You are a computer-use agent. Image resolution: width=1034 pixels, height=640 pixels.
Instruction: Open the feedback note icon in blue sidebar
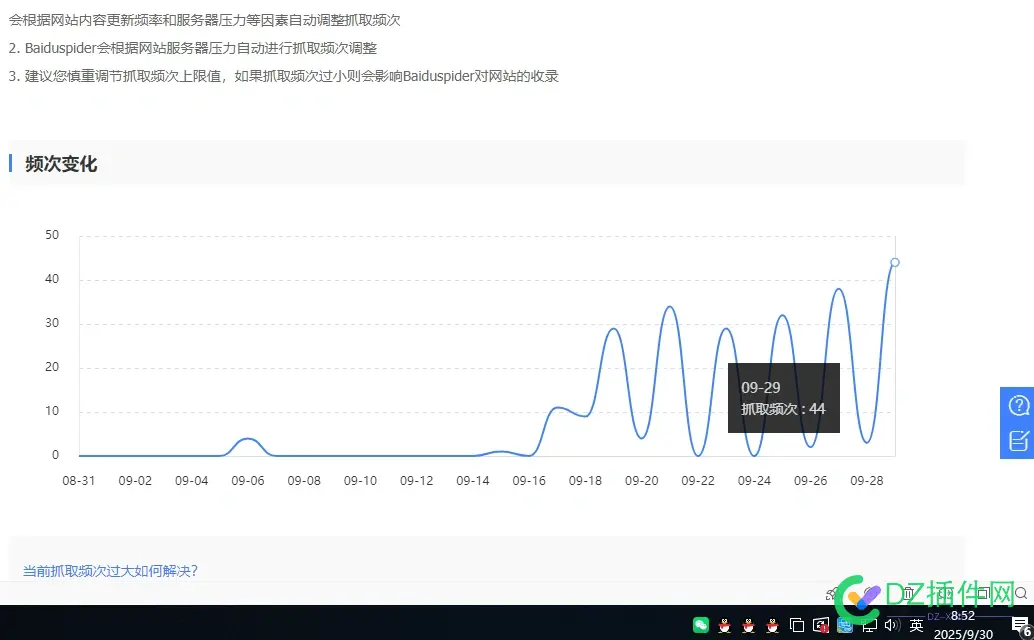coord(1017,440)
